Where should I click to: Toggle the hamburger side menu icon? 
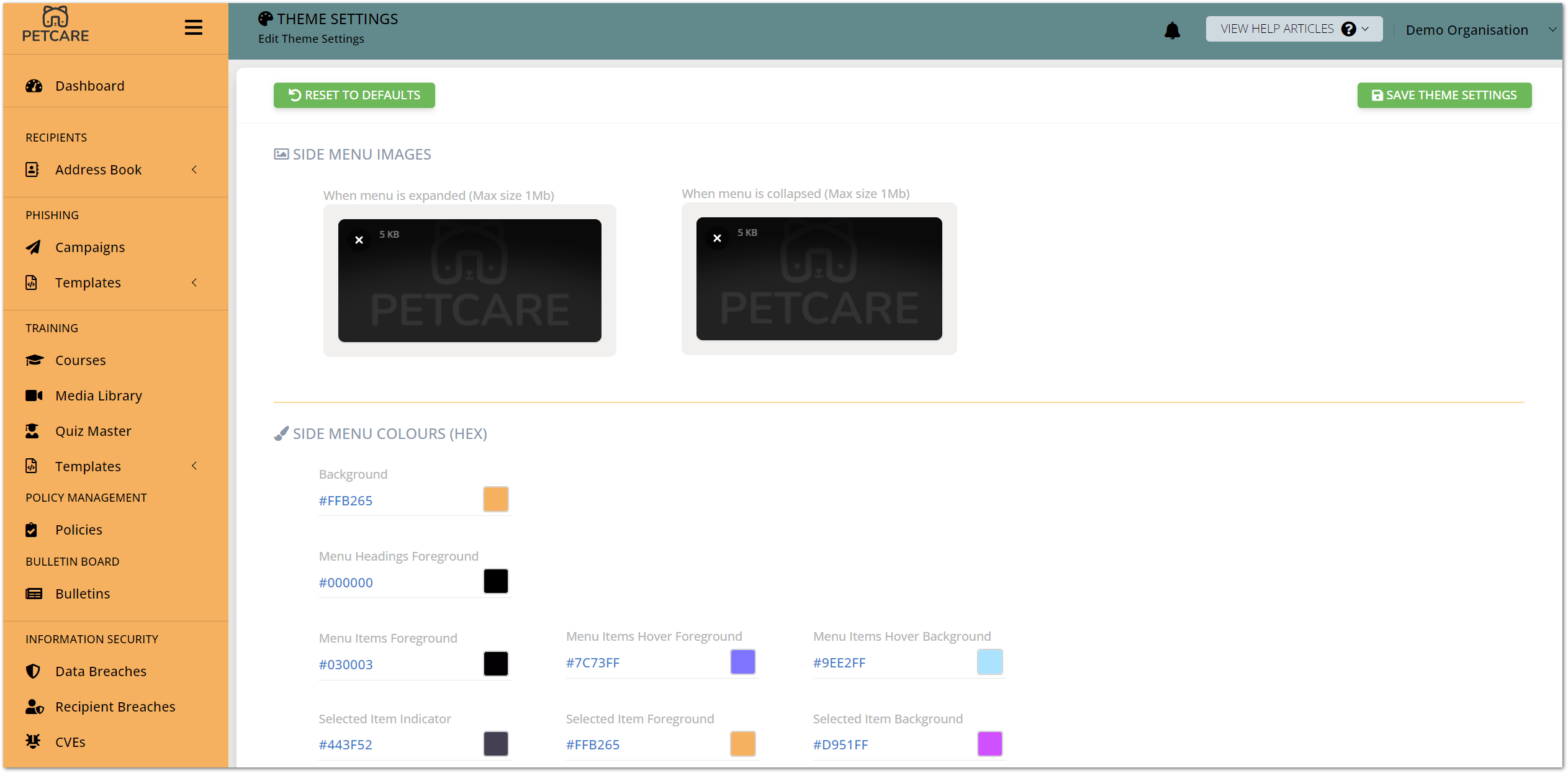point(194,27)
